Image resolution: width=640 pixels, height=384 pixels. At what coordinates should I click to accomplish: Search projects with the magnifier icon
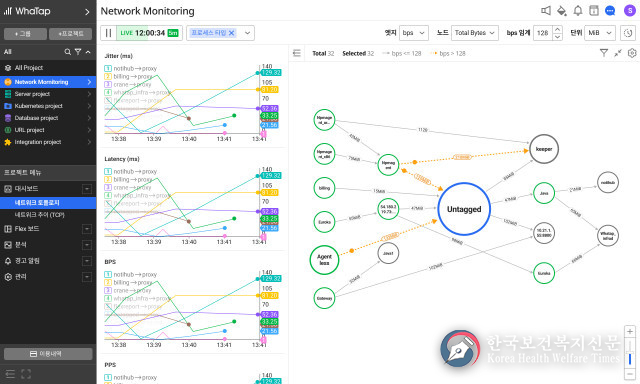click(x=68, y=52)
